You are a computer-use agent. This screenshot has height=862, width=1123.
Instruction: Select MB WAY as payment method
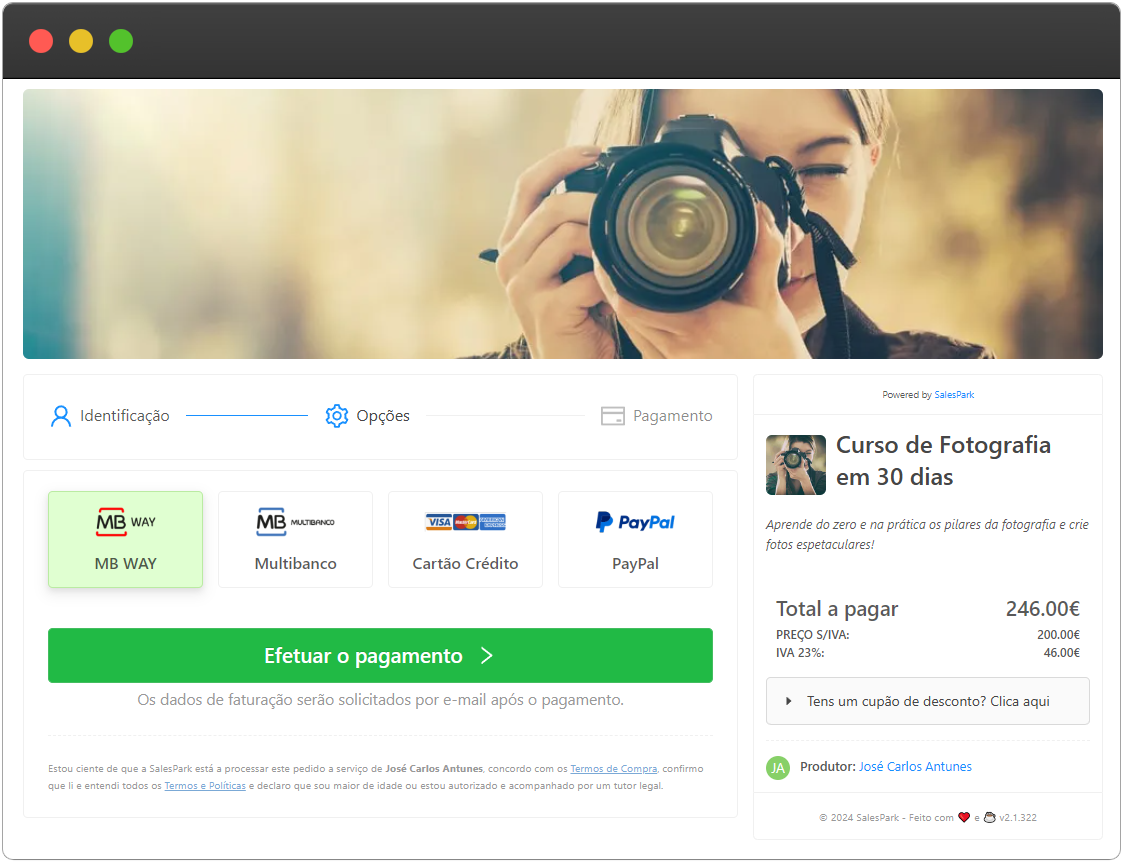click(126, 563)
